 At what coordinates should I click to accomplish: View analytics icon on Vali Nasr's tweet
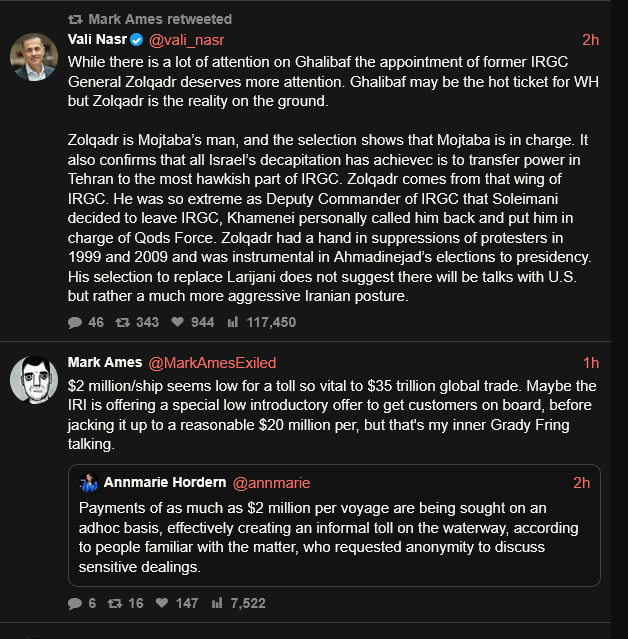tap(233, 322)
